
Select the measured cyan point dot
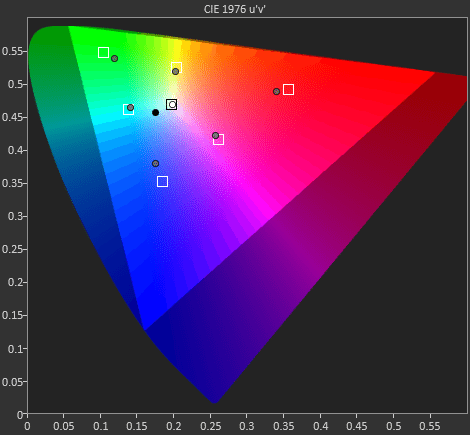[x=130, y=108]
